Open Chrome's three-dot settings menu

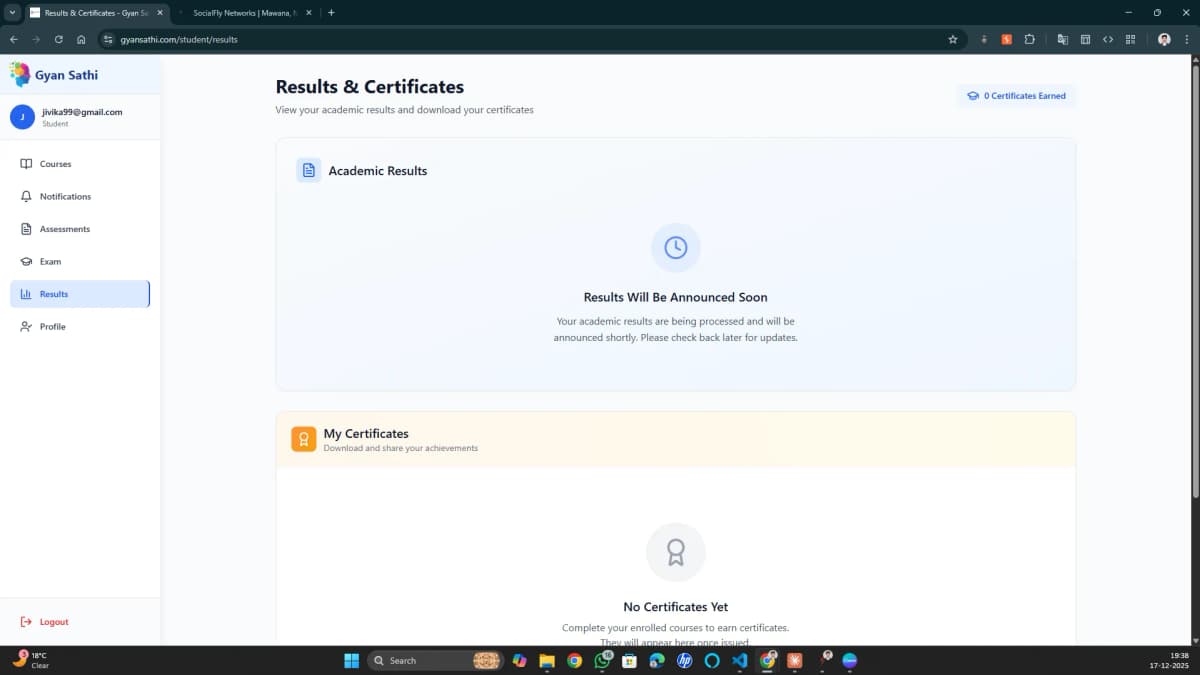(1190, 39)
